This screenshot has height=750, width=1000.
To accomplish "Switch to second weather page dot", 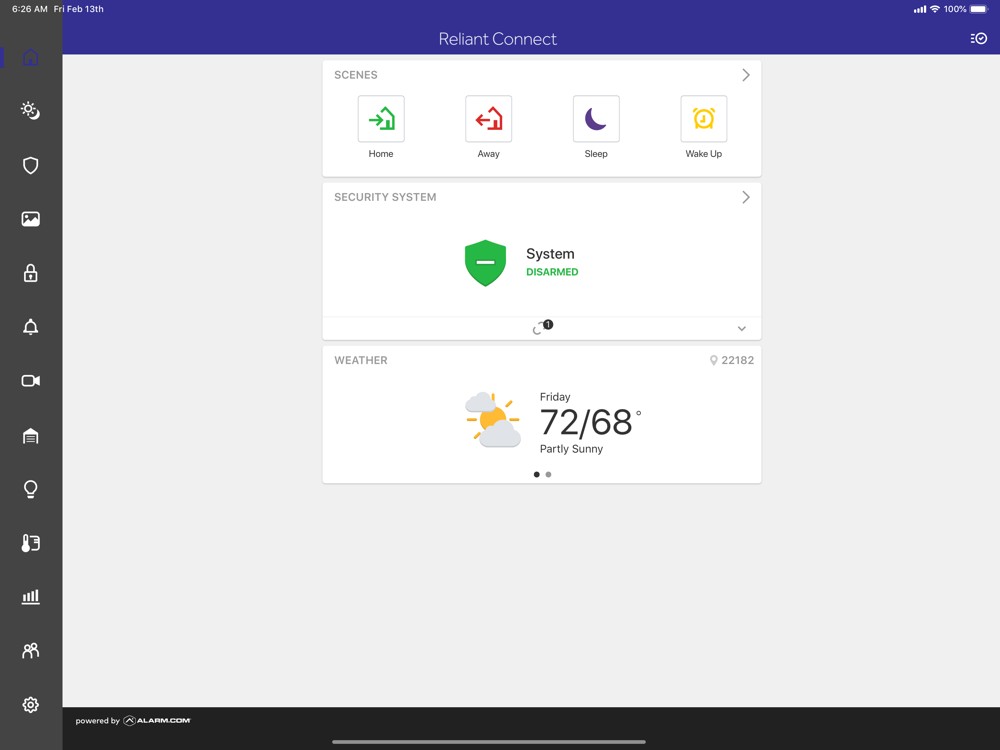I will [548, 474].
